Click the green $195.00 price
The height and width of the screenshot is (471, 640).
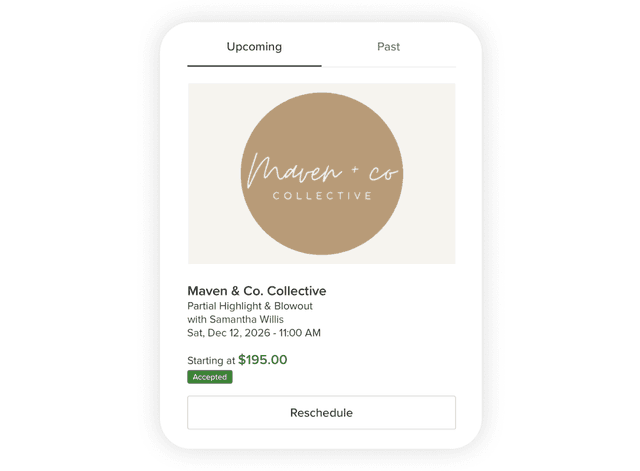pos(263,360)
